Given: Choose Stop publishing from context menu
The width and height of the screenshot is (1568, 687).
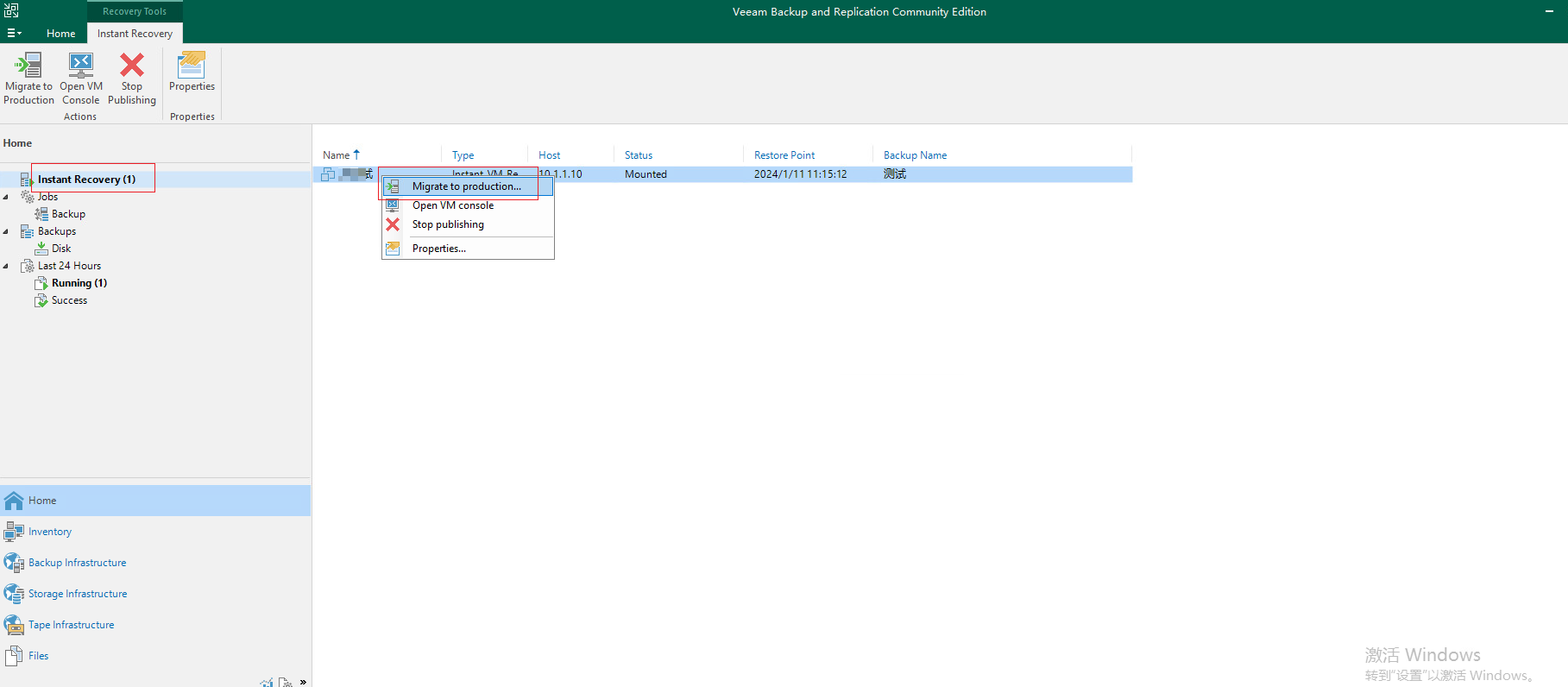Looking at the screenshot, I should coord(467,224).
